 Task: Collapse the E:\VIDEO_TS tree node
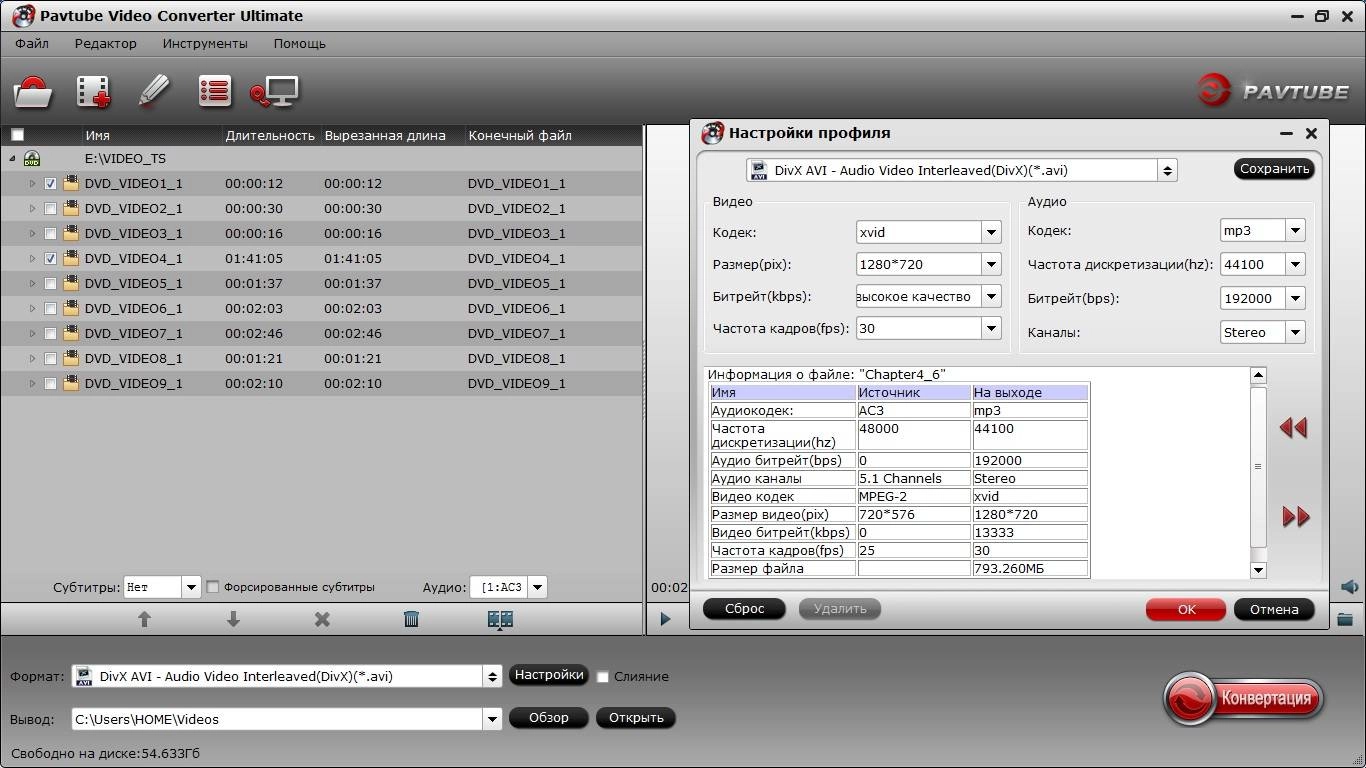pos(12,159)
